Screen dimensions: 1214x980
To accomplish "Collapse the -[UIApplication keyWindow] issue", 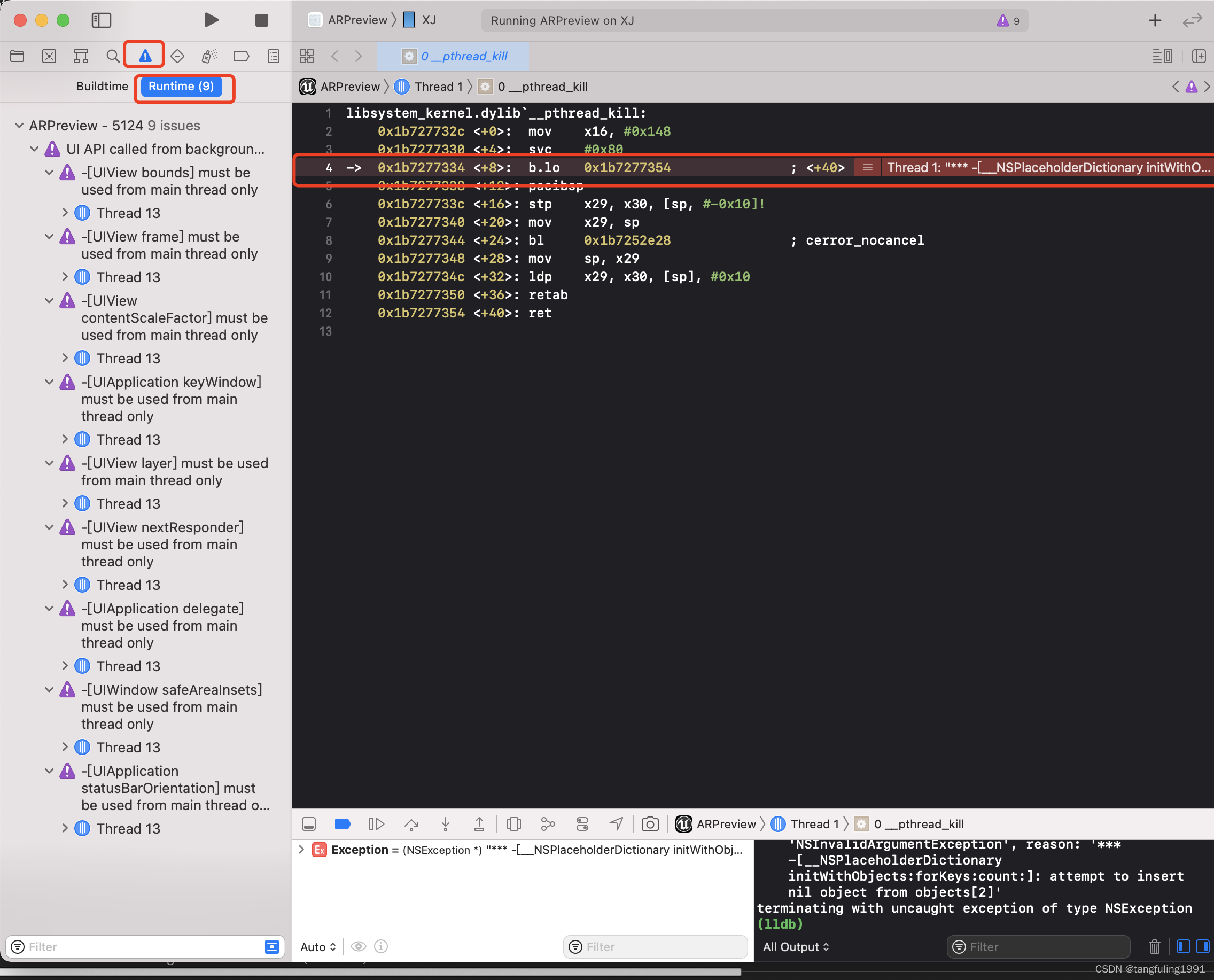I will pos(50,382).
